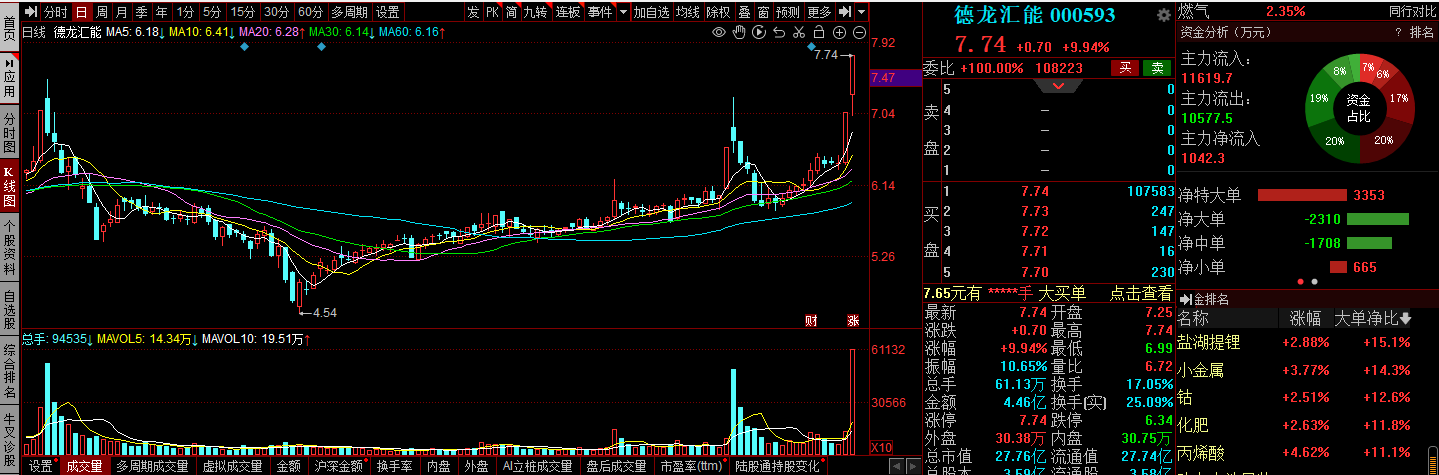This screenshot has height=475, width=1439.
Task: Switch to 分时 chart period
Action: [55, 12]
